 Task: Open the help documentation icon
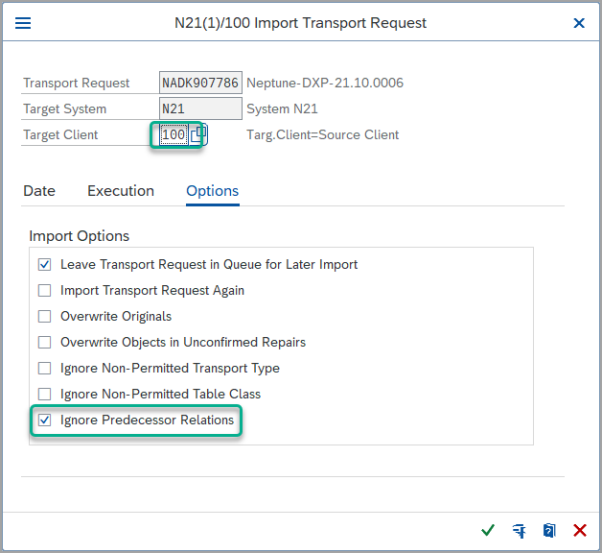click(550, 532)
